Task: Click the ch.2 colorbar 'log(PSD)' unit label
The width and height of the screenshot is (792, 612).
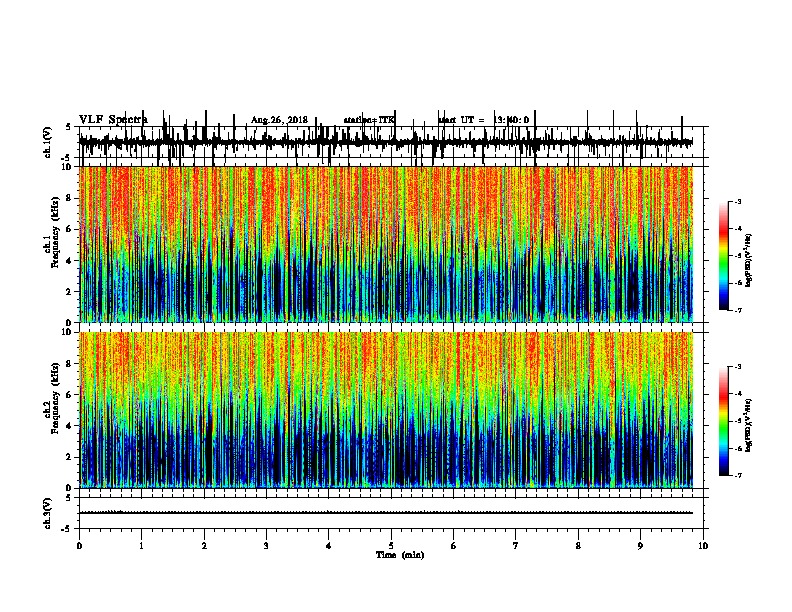Action: (x=748, y=426)
